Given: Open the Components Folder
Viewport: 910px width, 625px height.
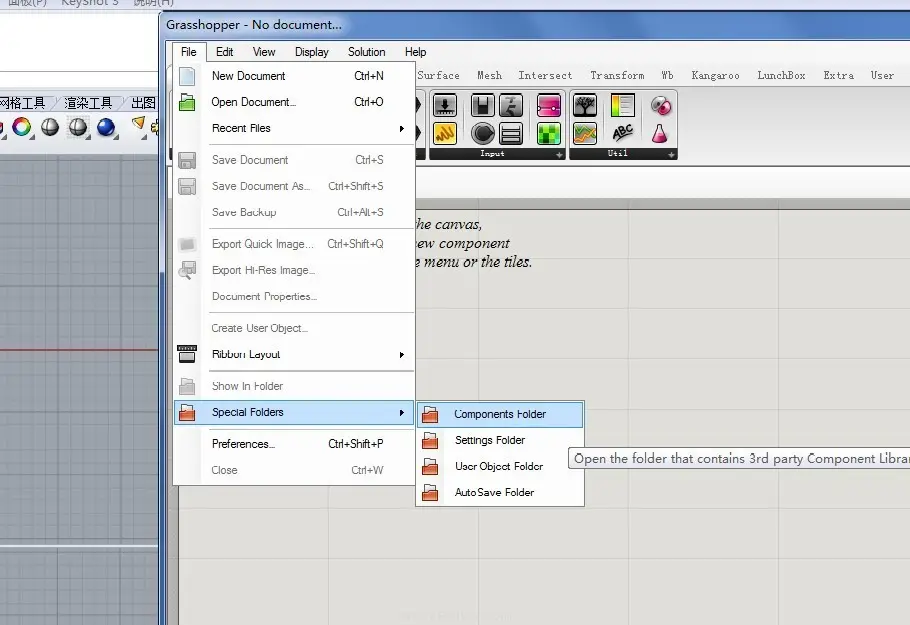Looking at the screenshot, I should pyautogui.click(x=500, y=414).
